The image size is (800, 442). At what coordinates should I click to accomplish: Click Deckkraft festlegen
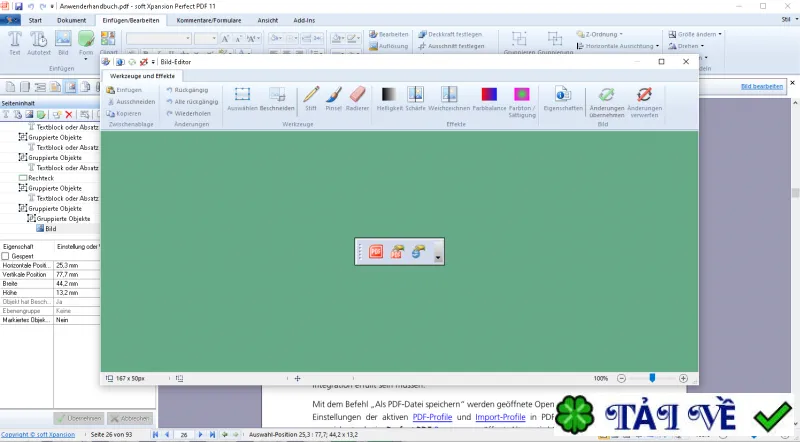450,34
